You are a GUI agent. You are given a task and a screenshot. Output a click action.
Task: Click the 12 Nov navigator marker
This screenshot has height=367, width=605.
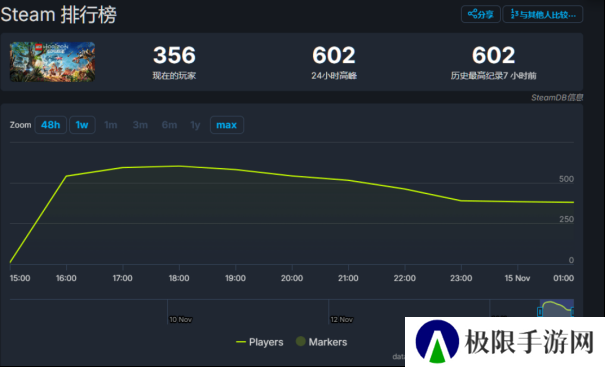[x=341, y=320]
